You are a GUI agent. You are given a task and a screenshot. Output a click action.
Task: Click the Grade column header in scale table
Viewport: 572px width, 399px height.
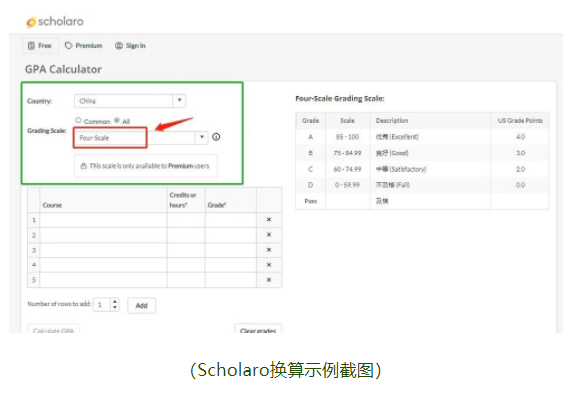pos(310,121)
